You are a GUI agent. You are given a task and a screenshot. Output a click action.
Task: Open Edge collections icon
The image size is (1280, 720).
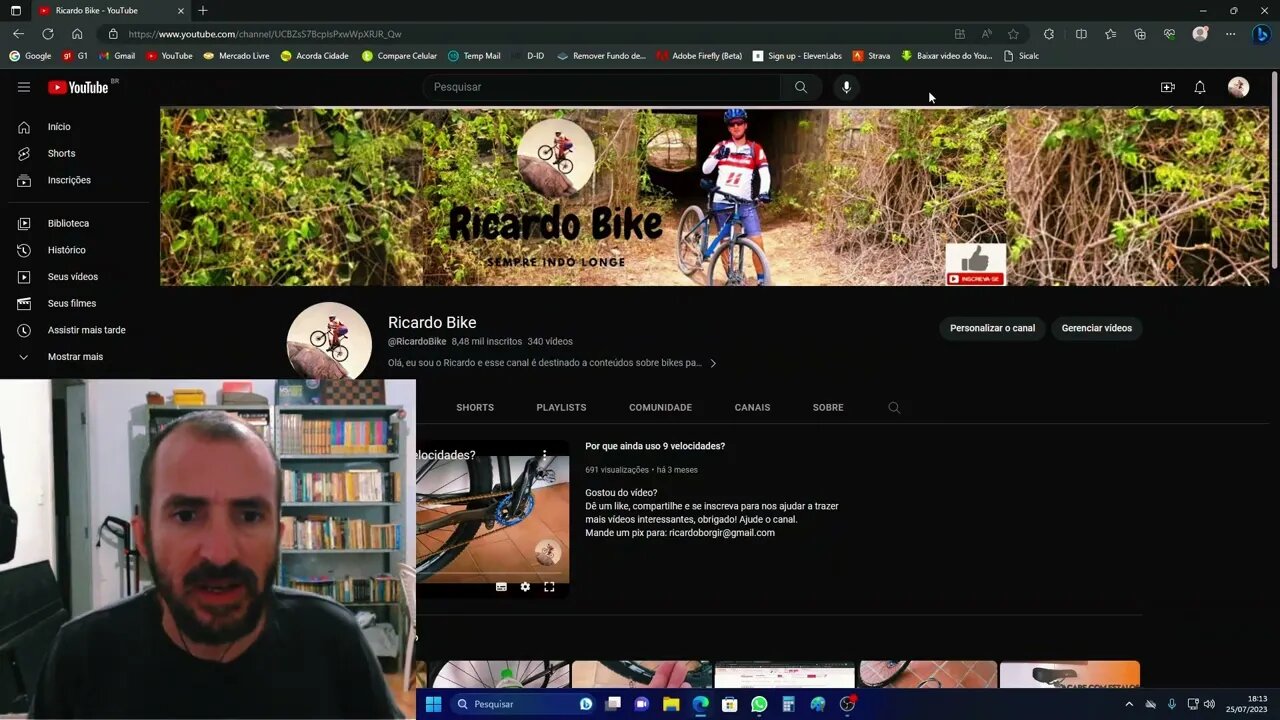[1140, 34]
